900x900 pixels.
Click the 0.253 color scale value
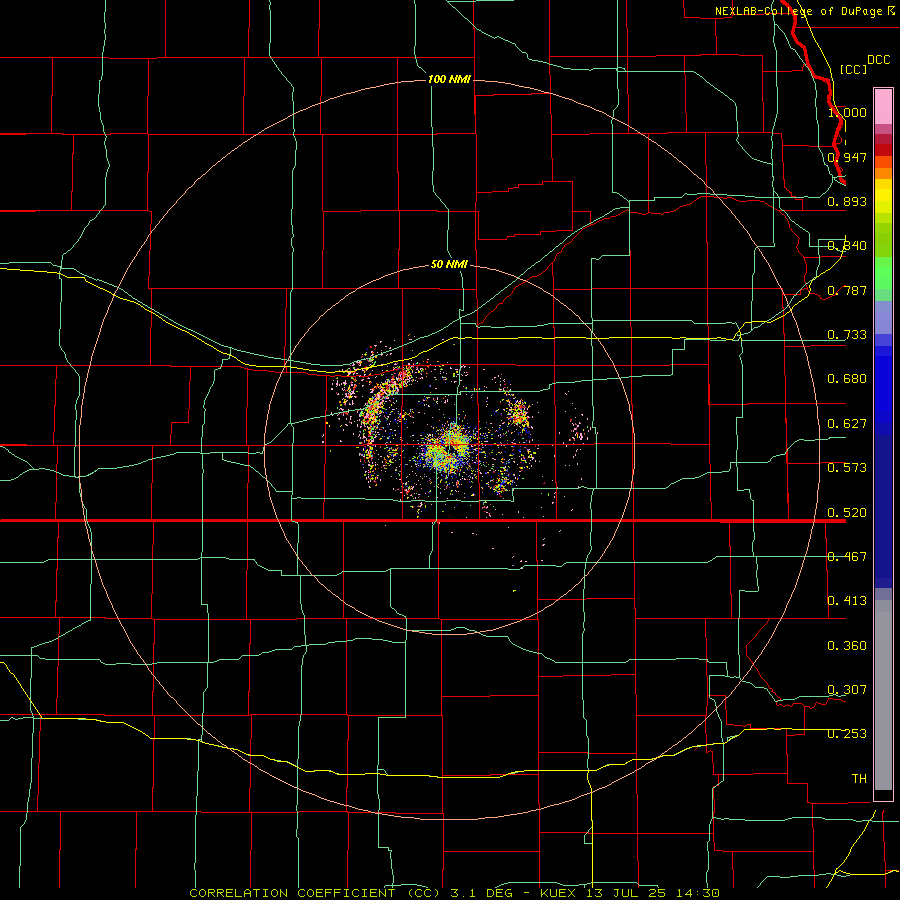tap(847, 734)
